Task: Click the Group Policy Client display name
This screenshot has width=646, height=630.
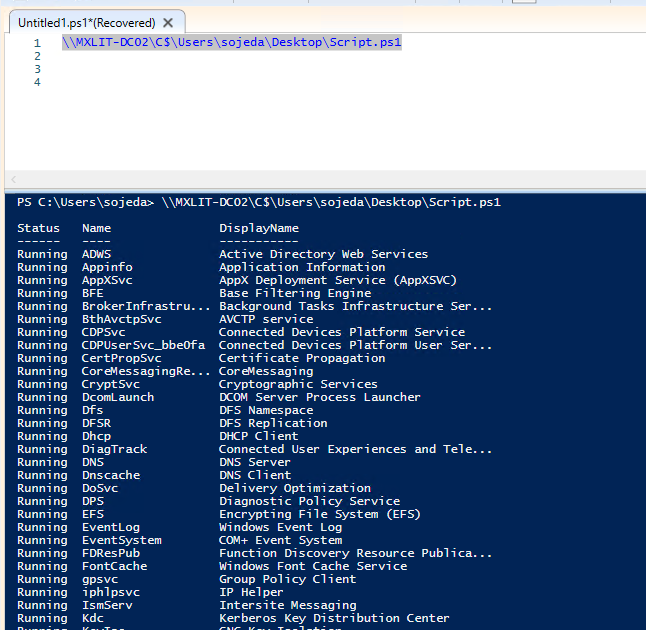Action: [287, 579]
